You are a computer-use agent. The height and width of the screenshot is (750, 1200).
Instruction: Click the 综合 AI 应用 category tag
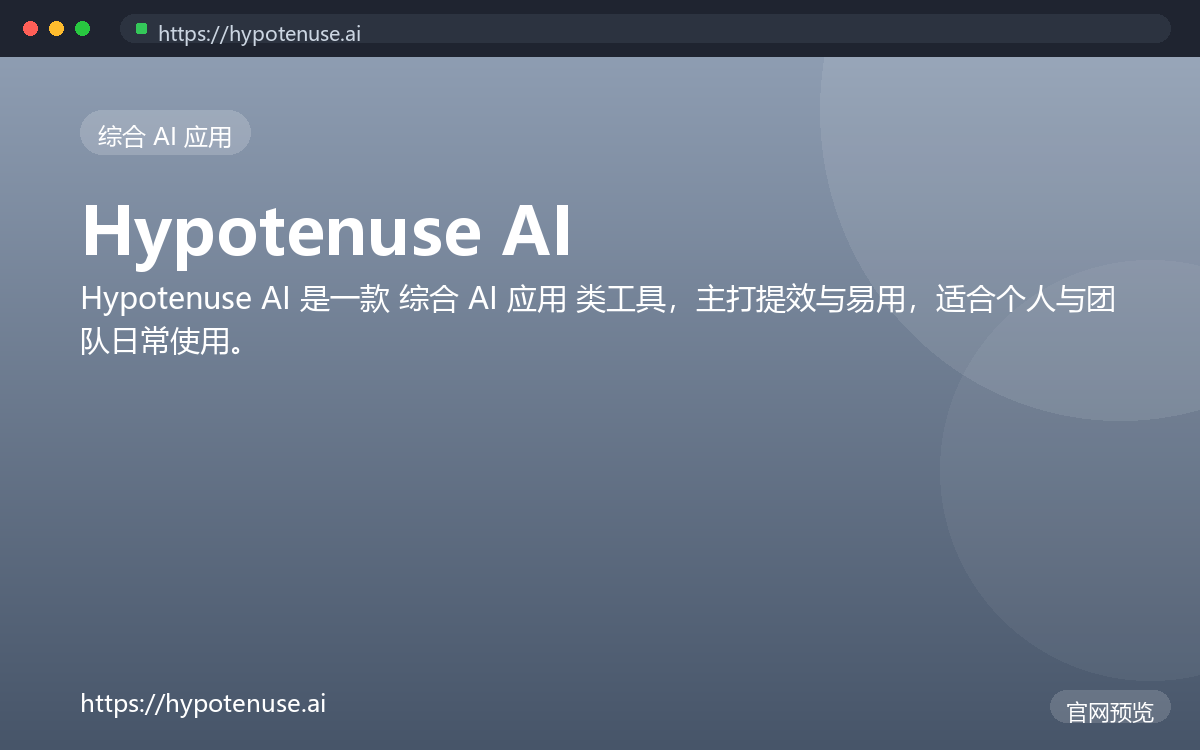coord(165,133)
